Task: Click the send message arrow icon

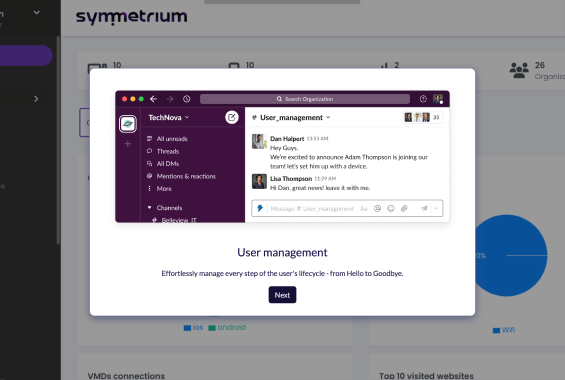Action: [x=424, y=208]
